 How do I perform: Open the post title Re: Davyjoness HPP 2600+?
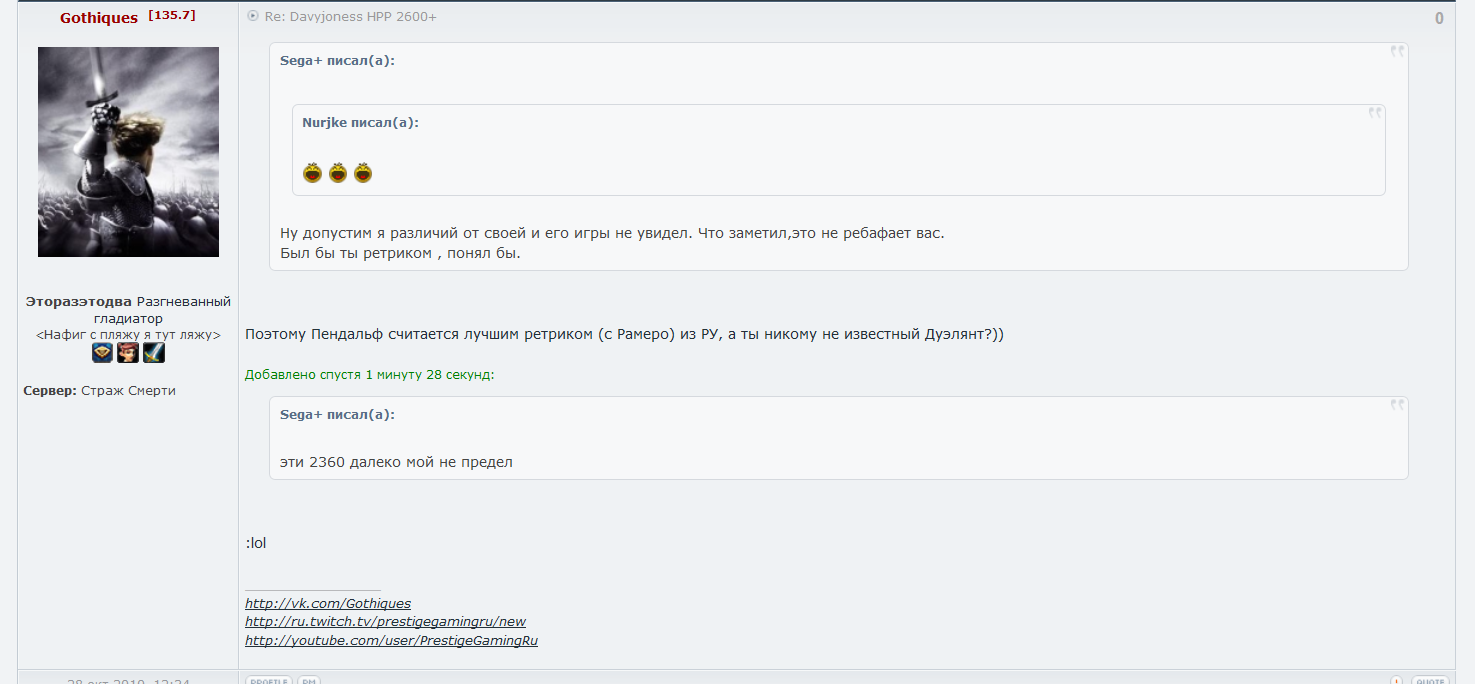point(350,17)
